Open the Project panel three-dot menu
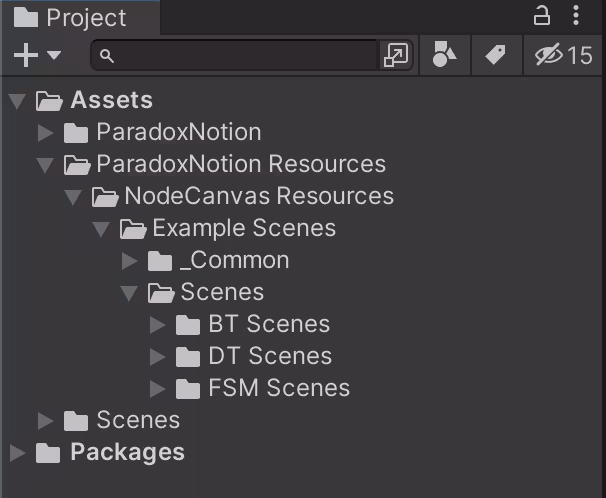The width and height of the screenshot is (606, 498). click(576, 16)
